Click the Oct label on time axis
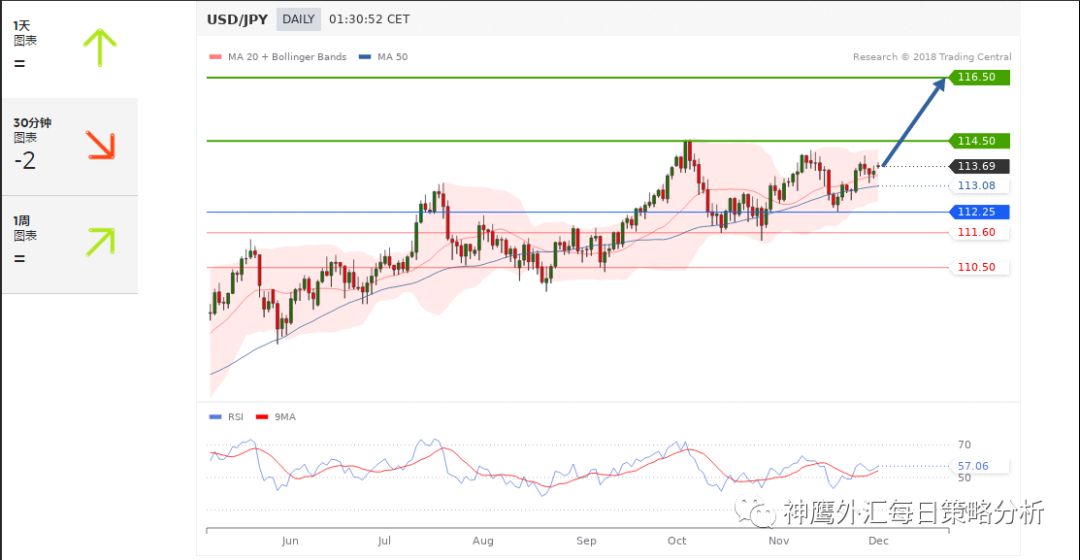1080x560 pixels. 677,541
